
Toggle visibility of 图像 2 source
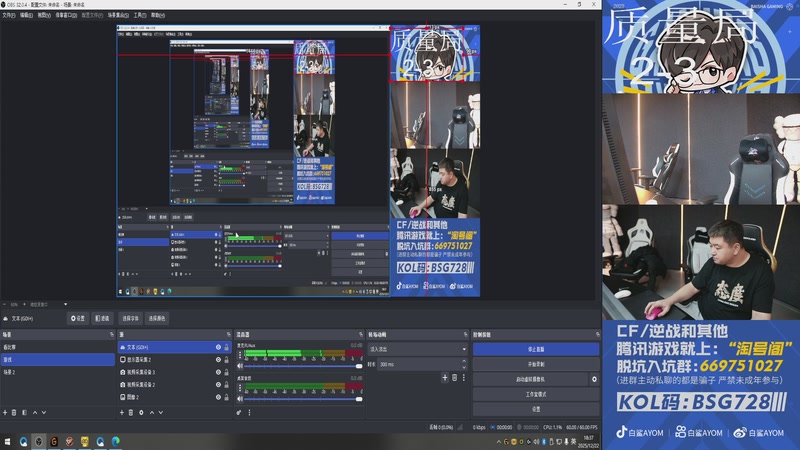(218, 397)
